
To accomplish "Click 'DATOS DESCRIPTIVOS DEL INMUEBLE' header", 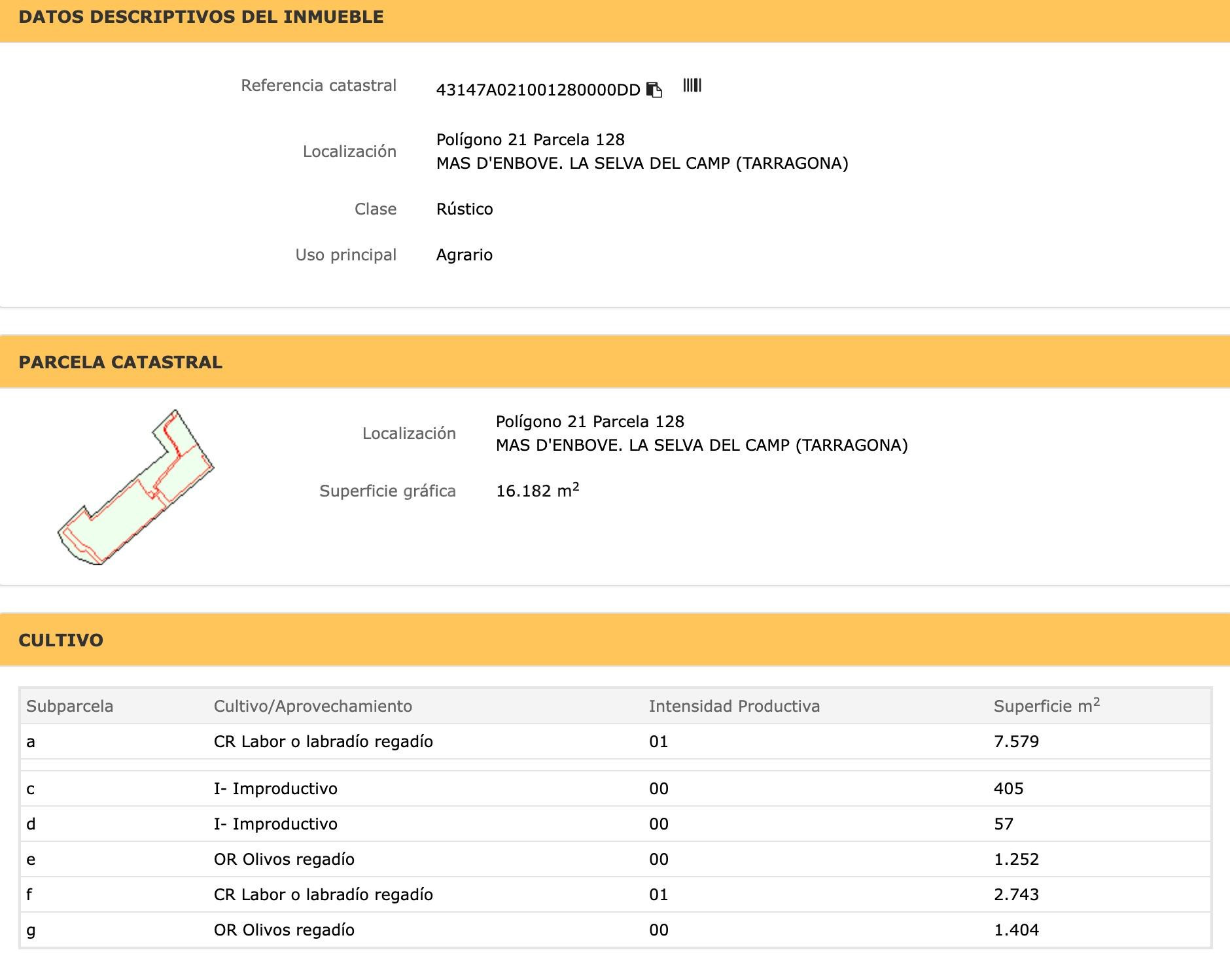I will (201, 17).
